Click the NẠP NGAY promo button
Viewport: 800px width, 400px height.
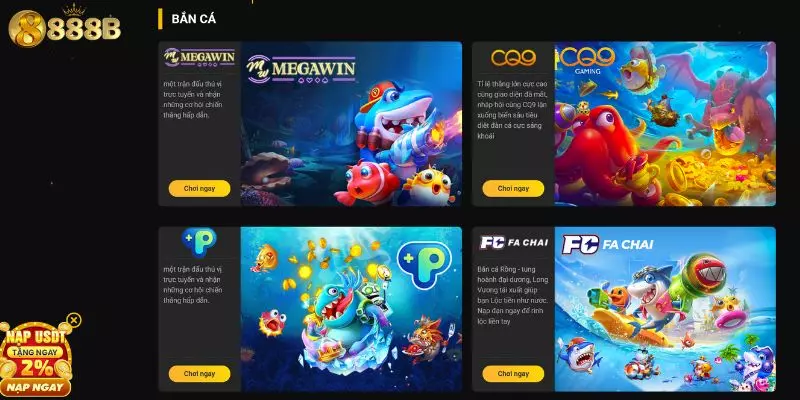36,387
